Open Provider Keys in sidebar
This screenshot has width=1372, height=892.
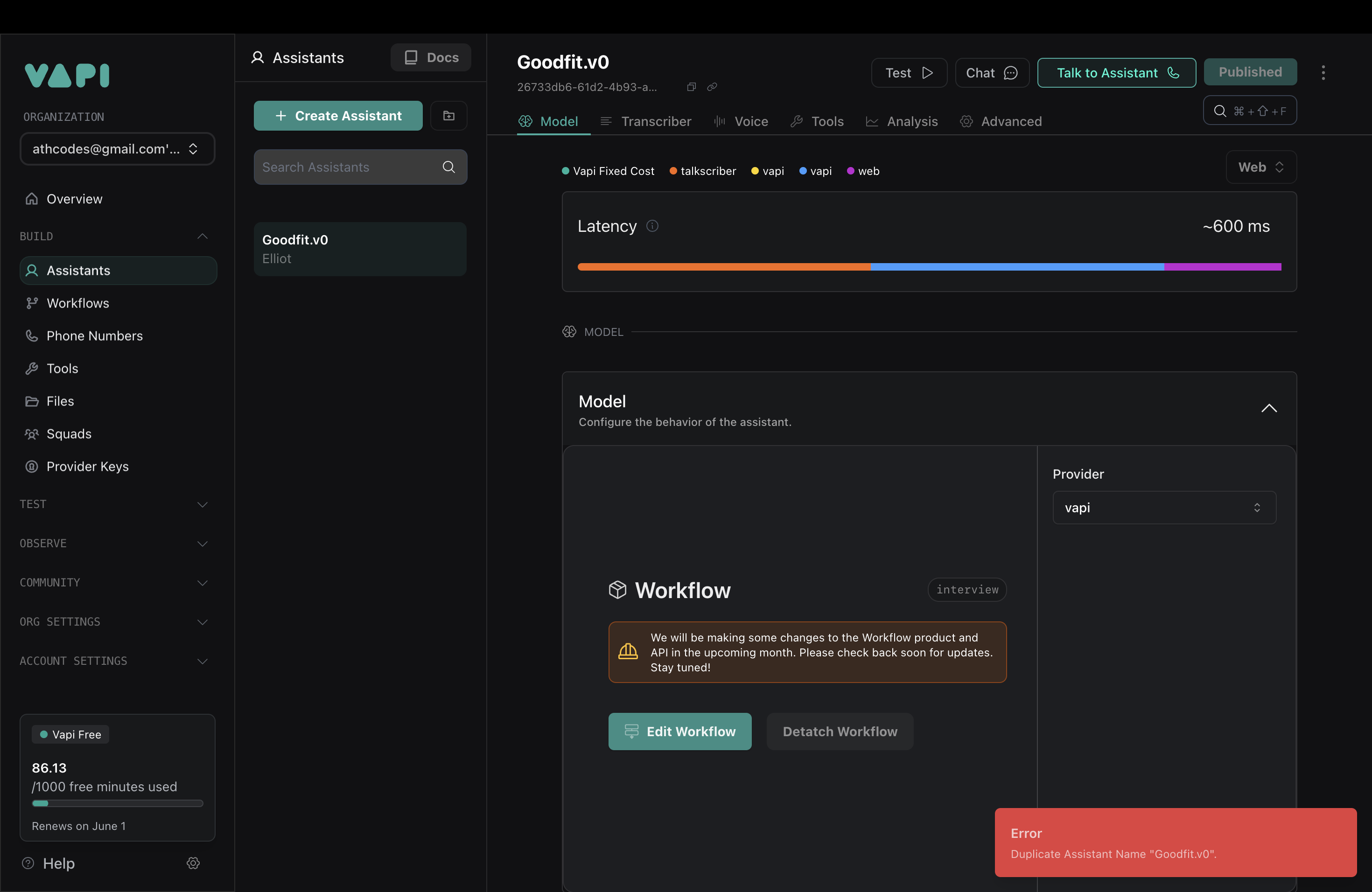pos(87,466)
